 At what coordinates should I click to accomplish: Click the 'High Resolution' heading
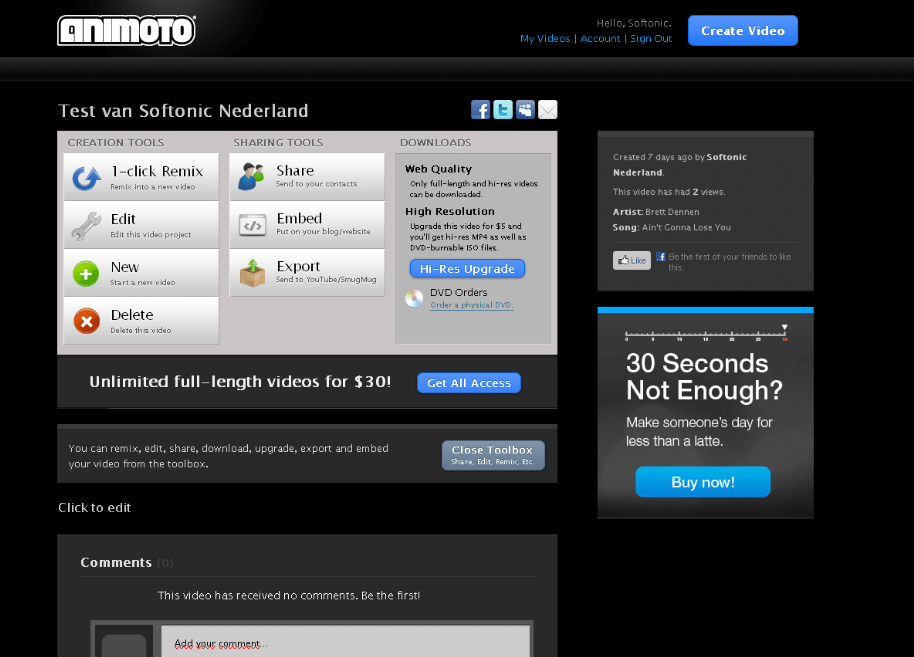pos(450,212)
